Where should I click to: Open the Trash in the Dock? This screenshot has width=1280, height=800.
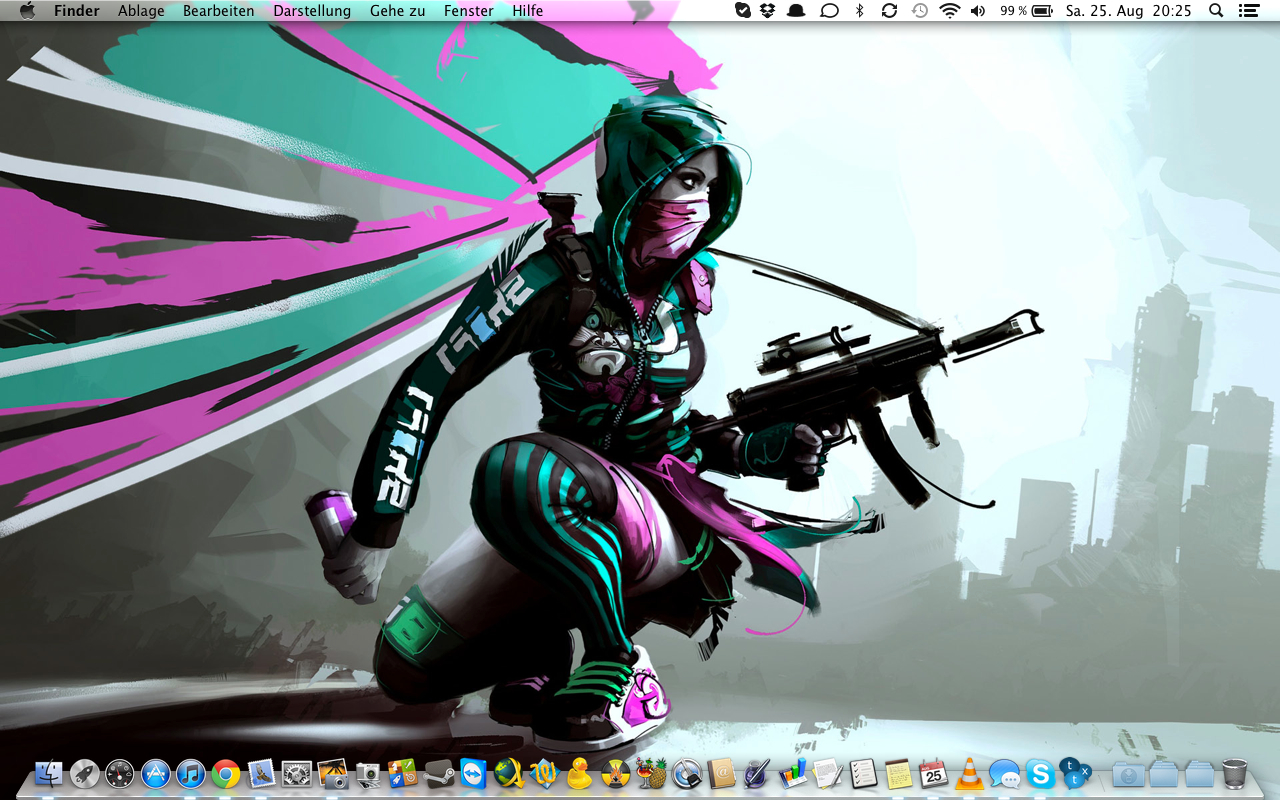coord(1235,773)
